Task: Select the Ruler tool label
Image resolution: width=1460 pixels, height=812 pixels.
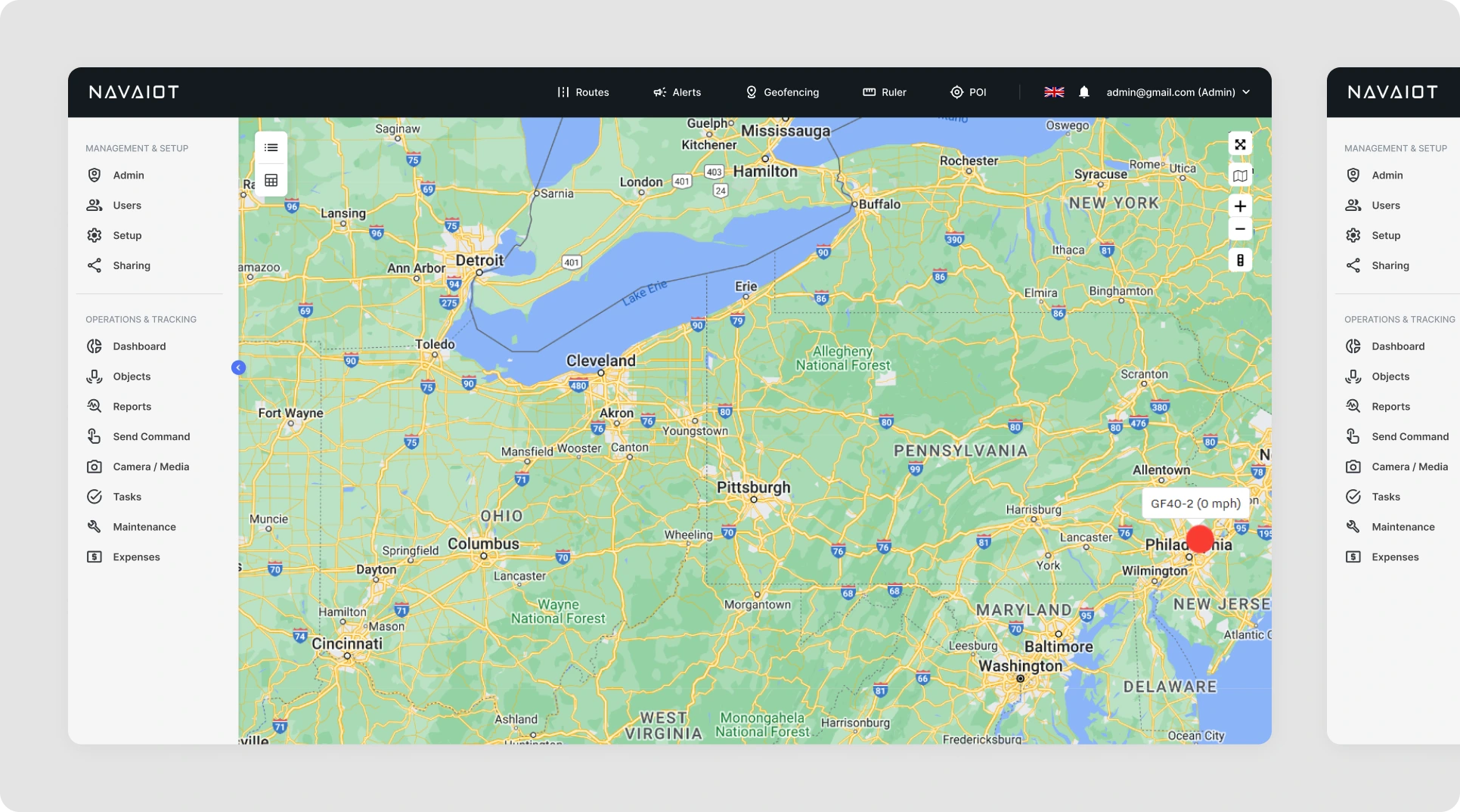Action: click(x=894, y=92)
